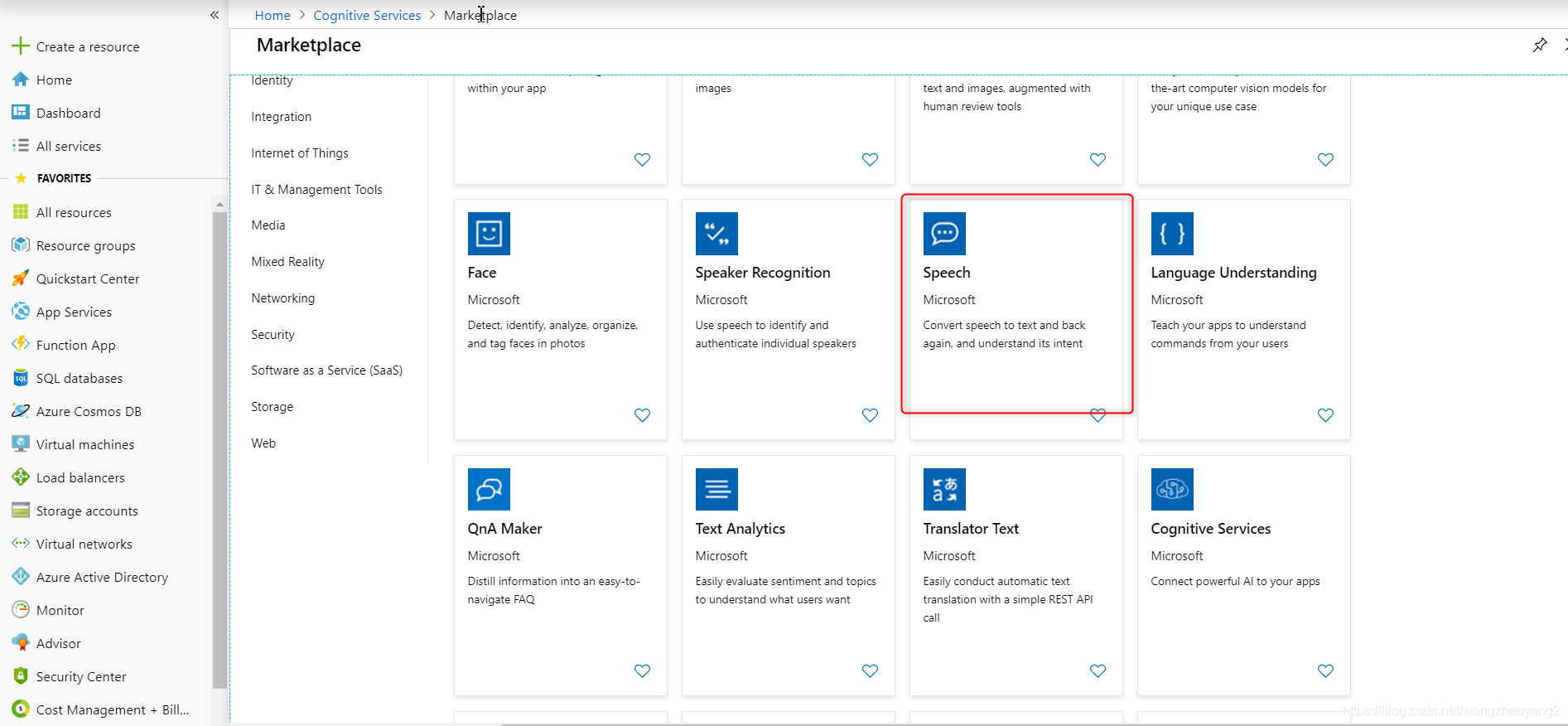Select Mixed Reality category

click(287, 262)
